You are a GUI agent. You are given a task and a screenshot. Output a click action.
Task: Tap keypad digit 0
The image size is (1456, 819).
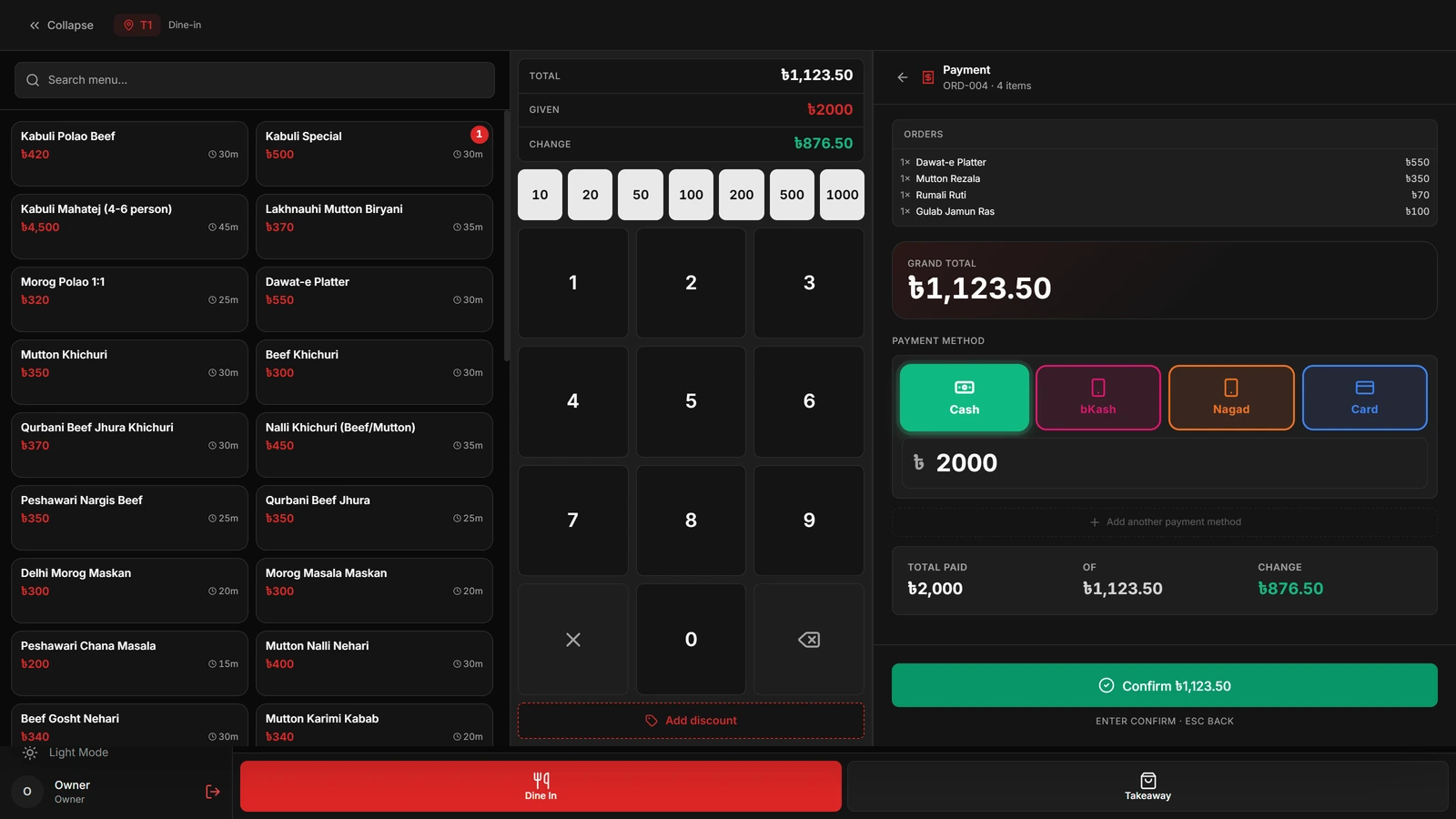click(x=691, y=640)
